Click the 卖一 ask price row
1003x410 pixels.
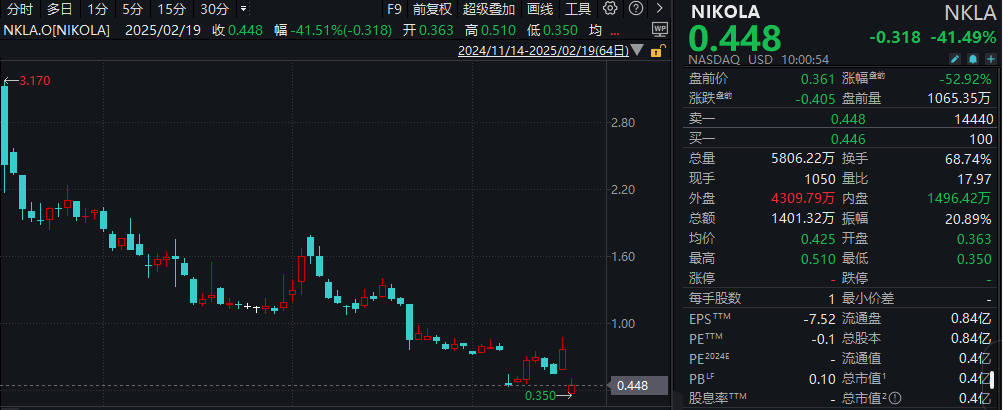[x=841, y=119]
